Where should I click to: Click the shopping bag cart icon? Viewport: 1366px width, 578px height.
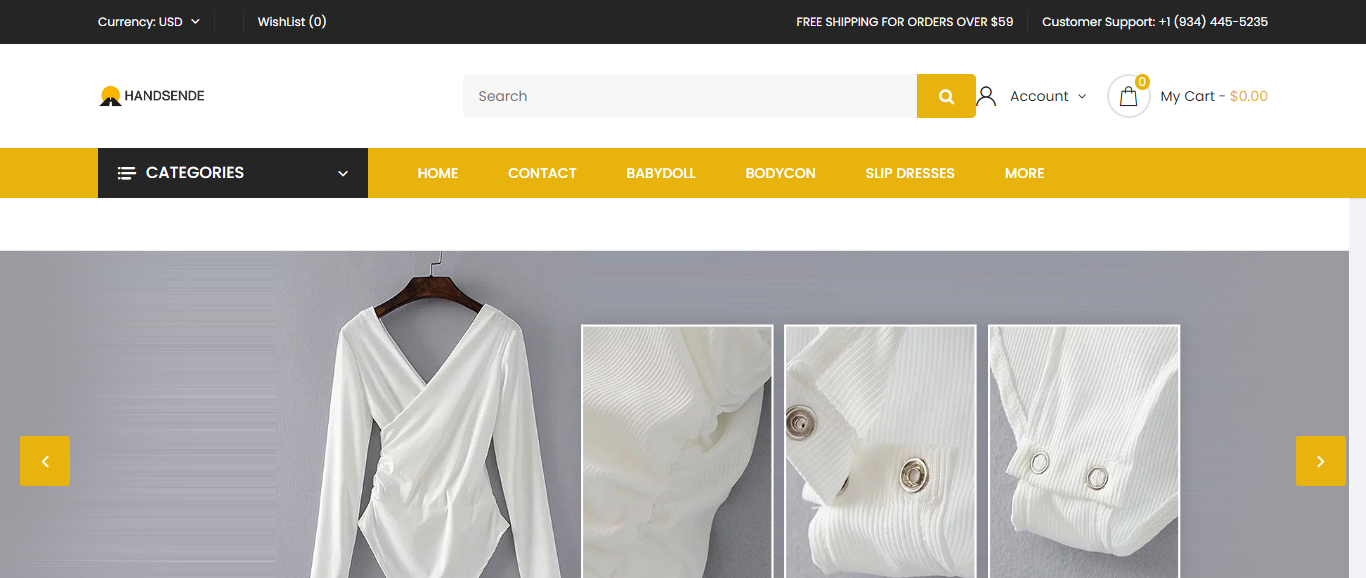(1128, 97)
